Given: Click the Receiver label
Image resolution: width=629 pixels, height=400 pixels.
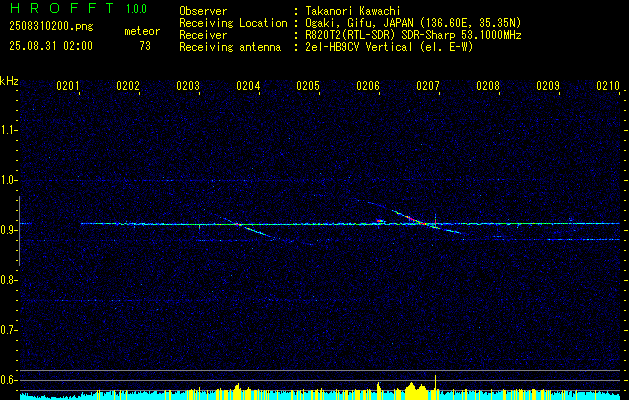Looking at the screenshot, I should click(203, 35).
